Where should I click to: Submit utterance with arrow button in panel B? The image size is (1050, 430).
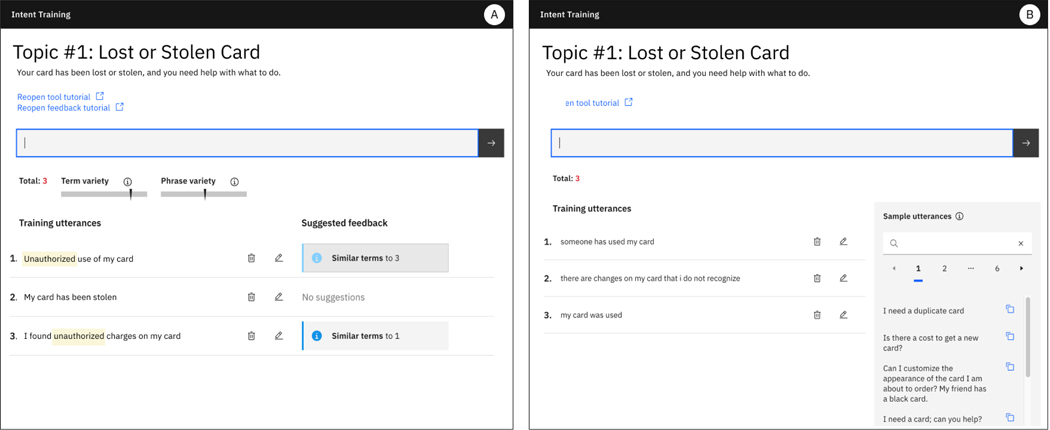[1025, 143]
